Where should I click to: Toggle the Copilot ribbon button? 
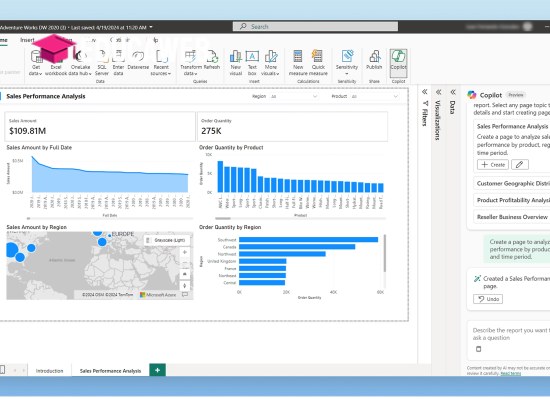(x=398, y=63)
